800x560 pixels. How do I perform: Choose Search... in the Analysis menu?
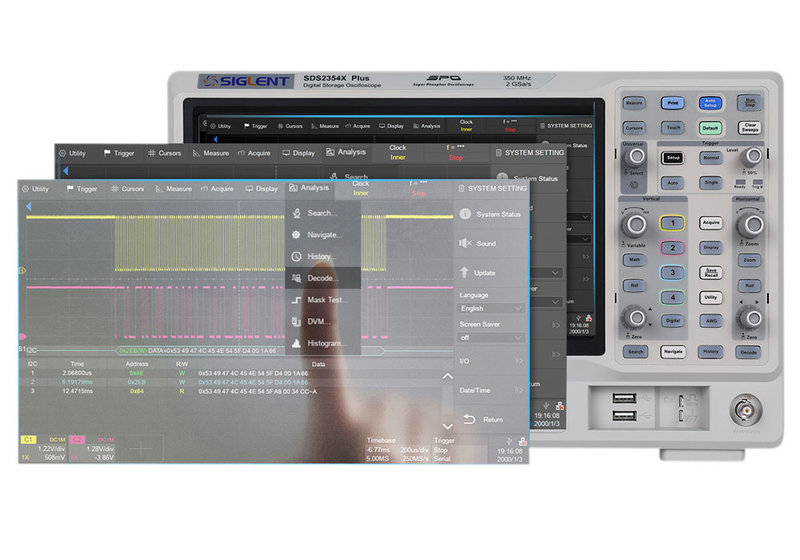323,213
